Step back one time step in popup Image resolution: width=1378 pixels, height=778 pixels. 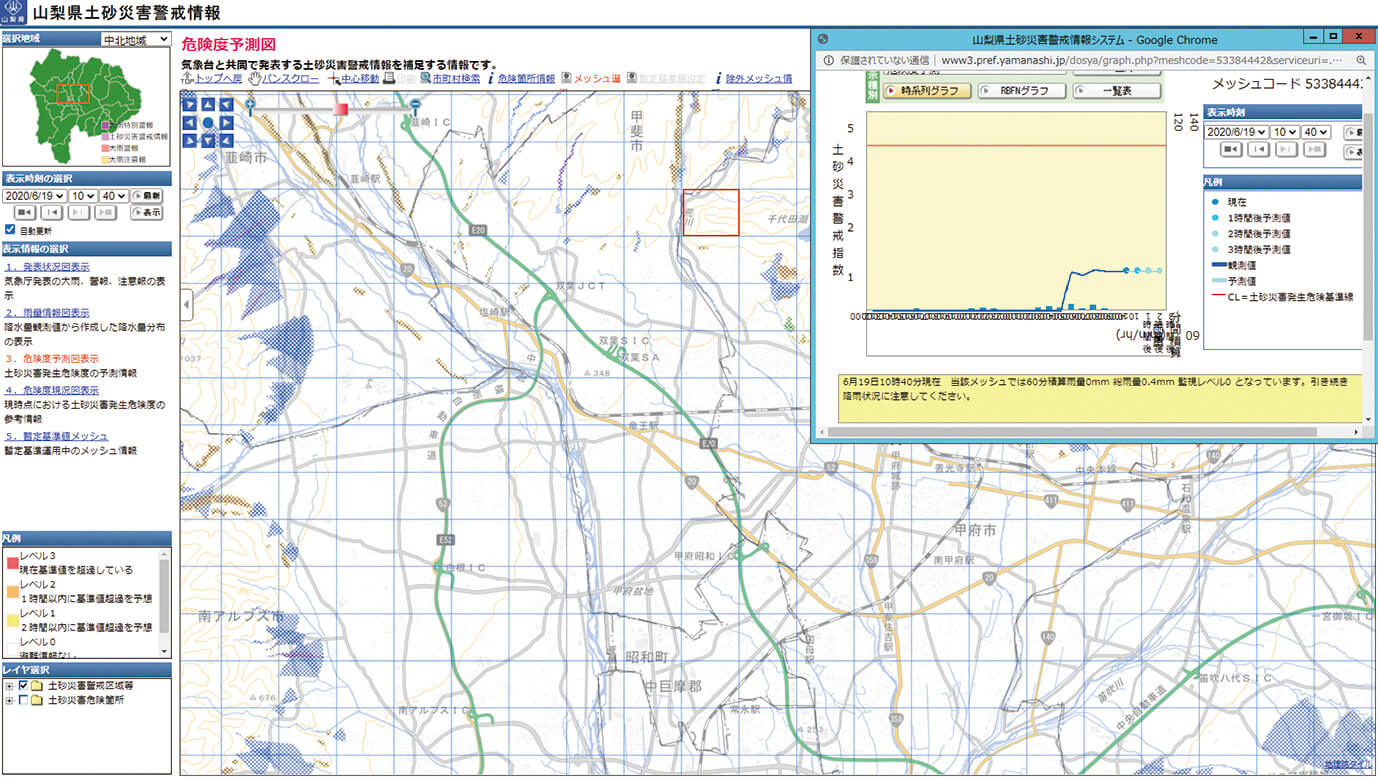tap(1258, 149)
